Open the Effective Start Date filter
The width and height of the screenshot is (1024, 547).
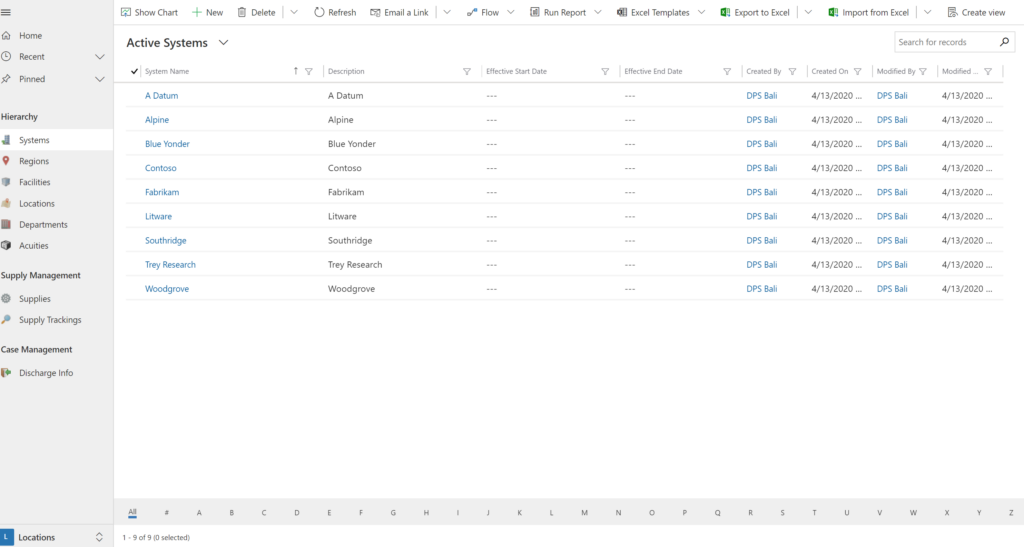click(x=605, y=72)
